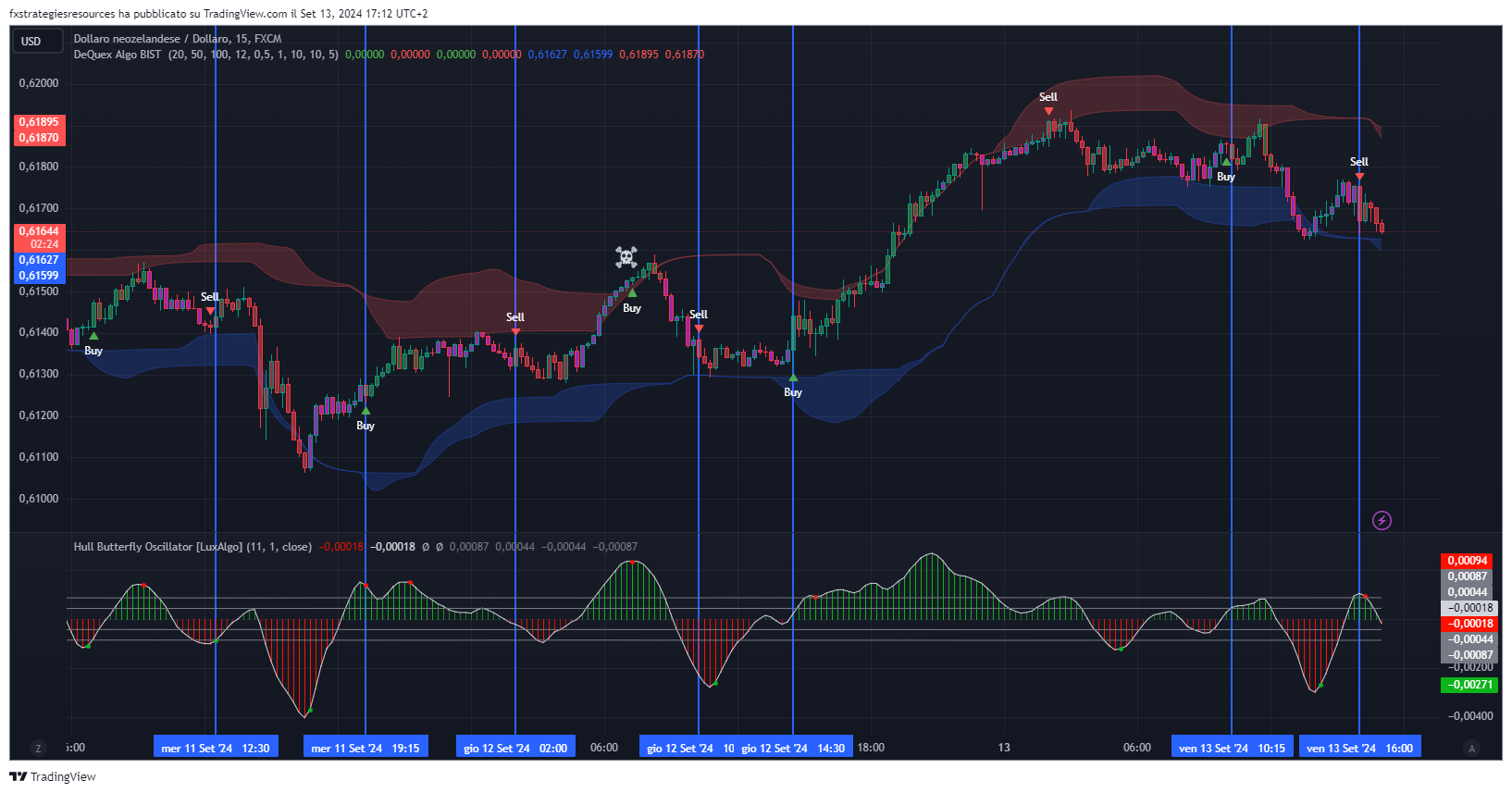This screenshot has height=793, width=1512.
Task: Click the purple lightning bolt icon
Action: [x=1381, y=521]
